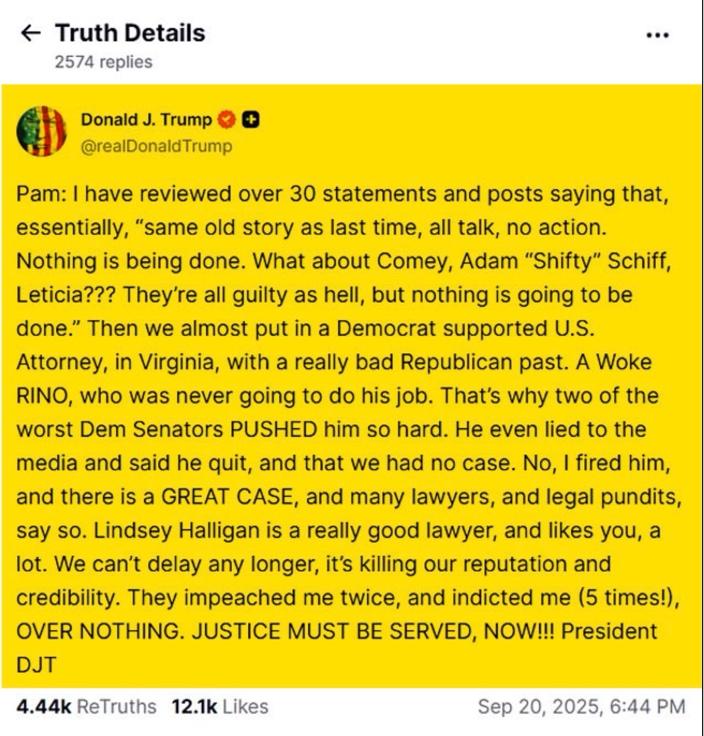Show the 12.1k Likes list
Viewport: 704px width, 736px height.
coord(219,707)
